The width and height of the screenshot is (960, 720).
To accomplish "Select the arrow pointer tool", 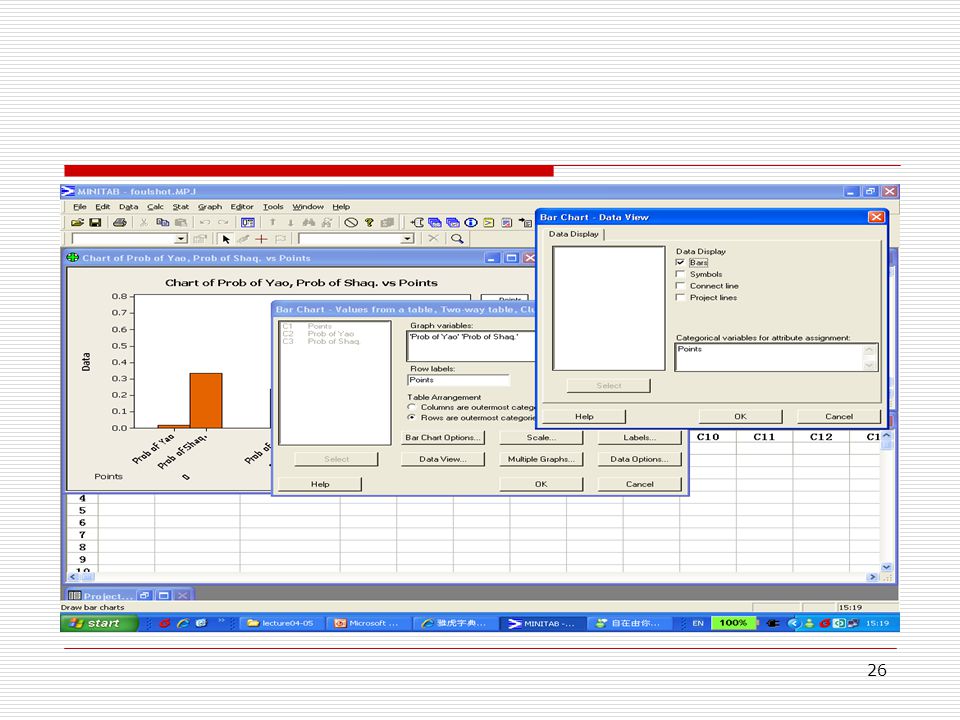I will point(227,239).
